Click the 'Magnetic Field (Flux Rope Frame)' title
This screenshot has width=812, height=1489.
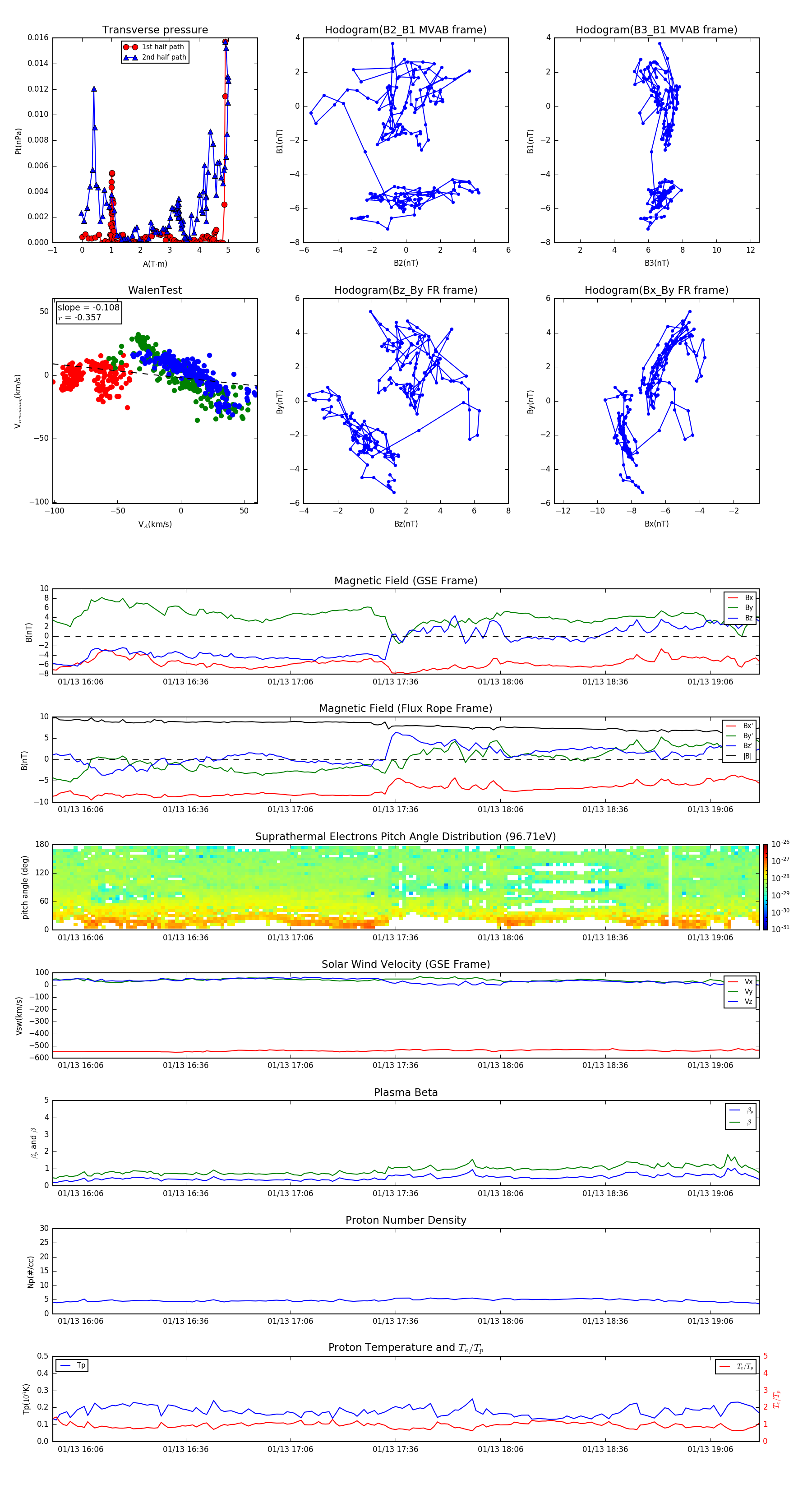tap(406, 709)
